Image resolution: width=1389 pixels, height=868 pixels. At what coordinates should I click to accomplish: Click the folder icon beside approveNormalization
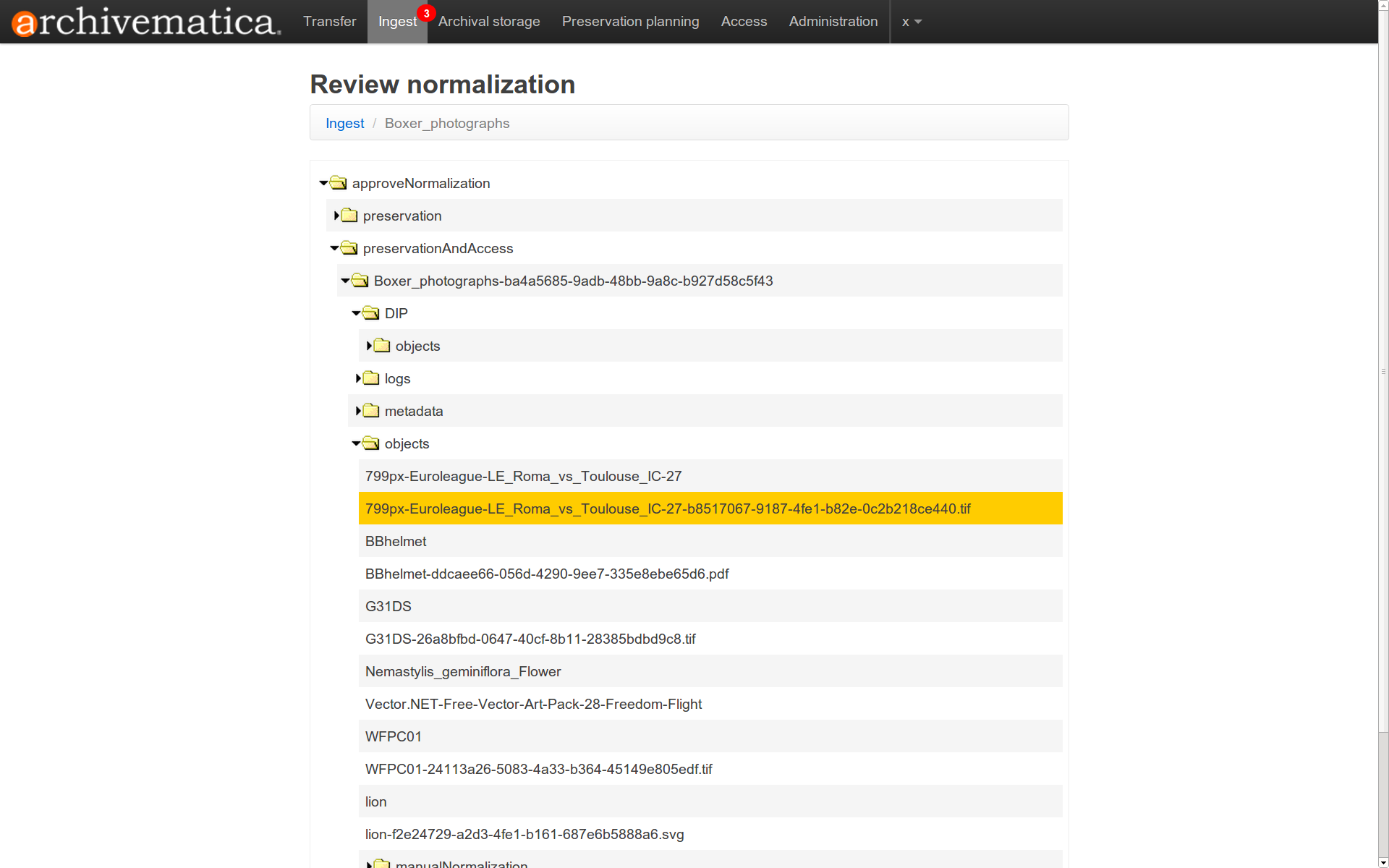339,183
